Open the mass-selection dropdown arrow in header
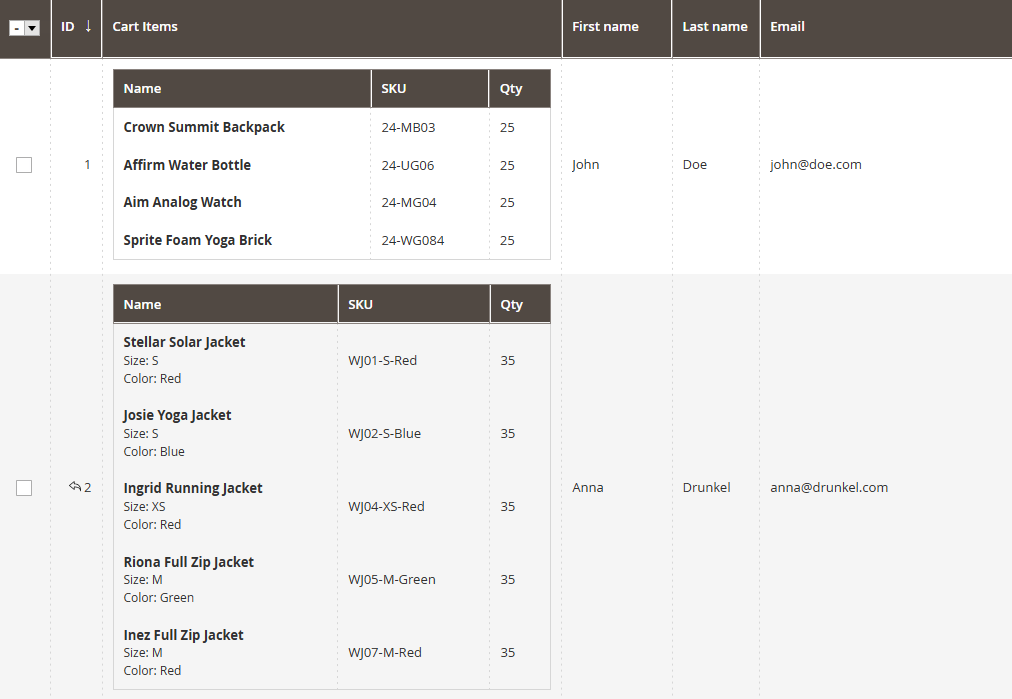1012x699 pixels. click(x=32, y=28)
